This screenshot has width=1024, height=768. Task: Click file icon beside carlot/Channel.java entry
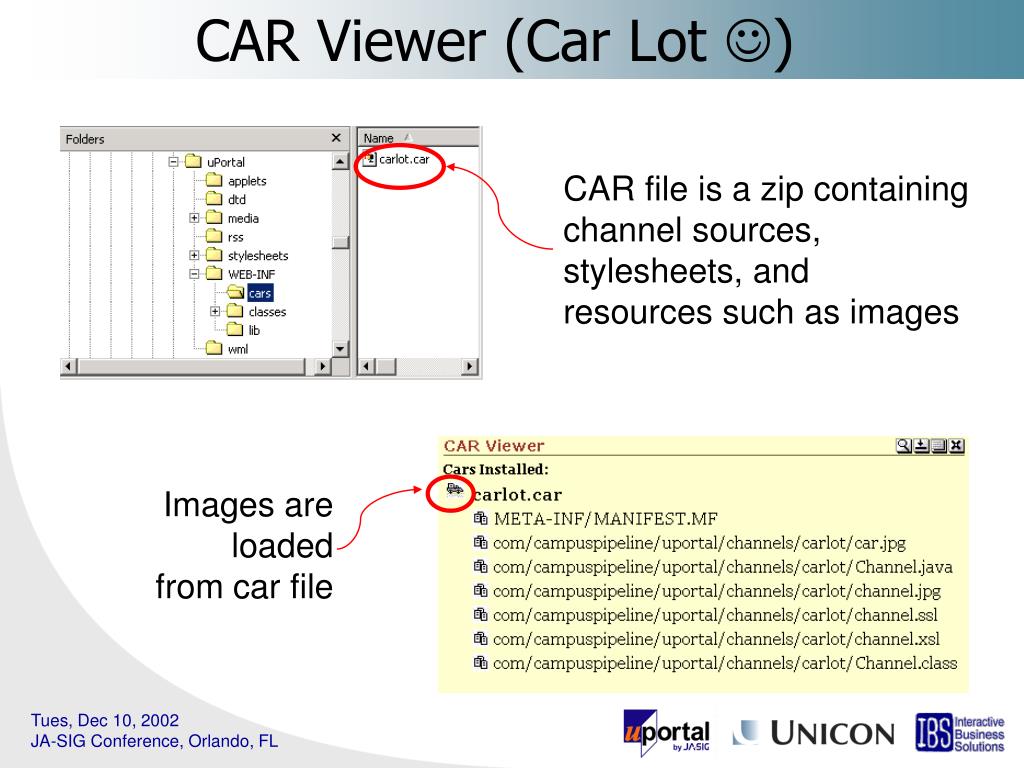click(481, 566)
